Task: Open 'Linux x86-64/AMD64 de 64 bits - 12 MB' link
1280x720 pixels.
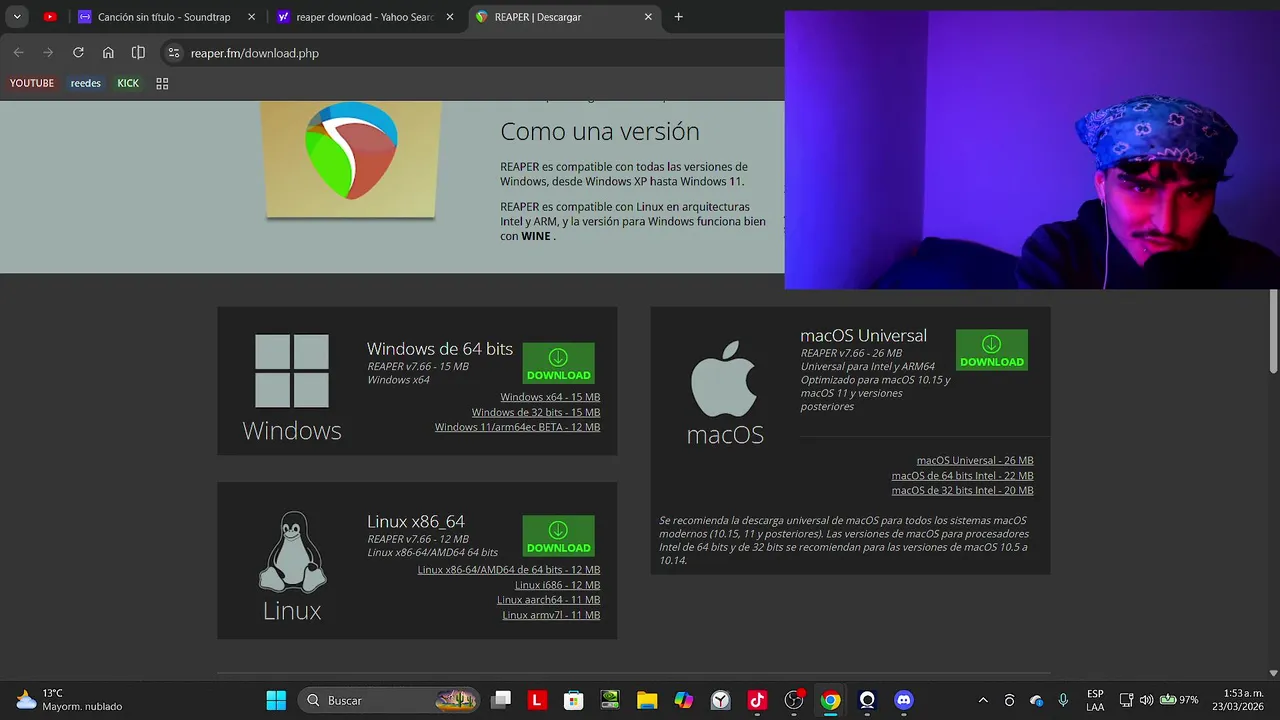Action: (x=509, y=570)
